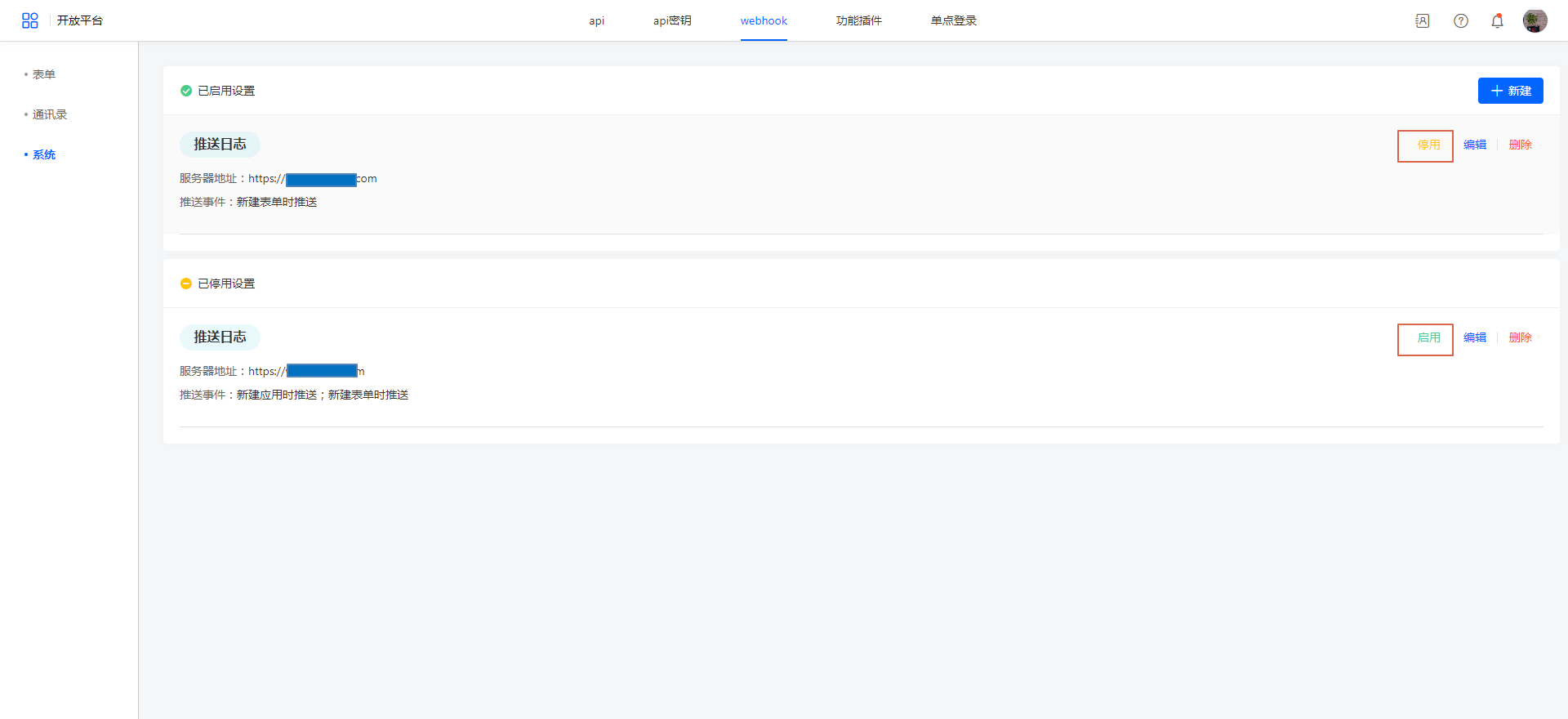The height and width of the screenshot is (719, 1568).
Task: Select the webhook tab
Action: (764, 21)
